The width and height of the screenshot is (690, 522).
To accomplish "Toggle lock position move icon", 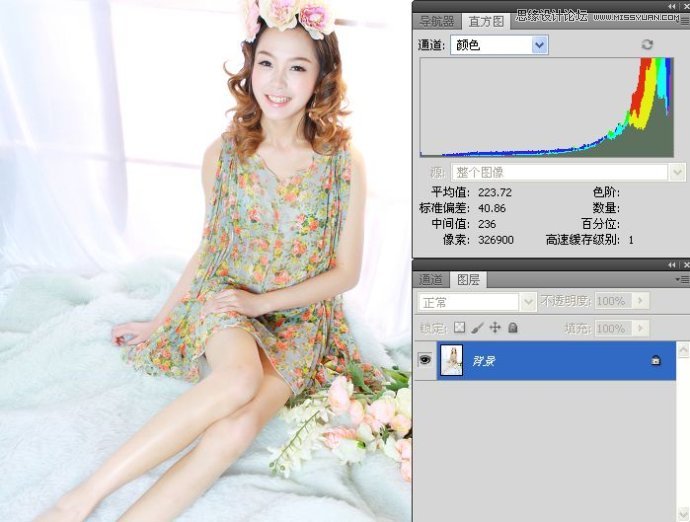I will tap(495, 327).
